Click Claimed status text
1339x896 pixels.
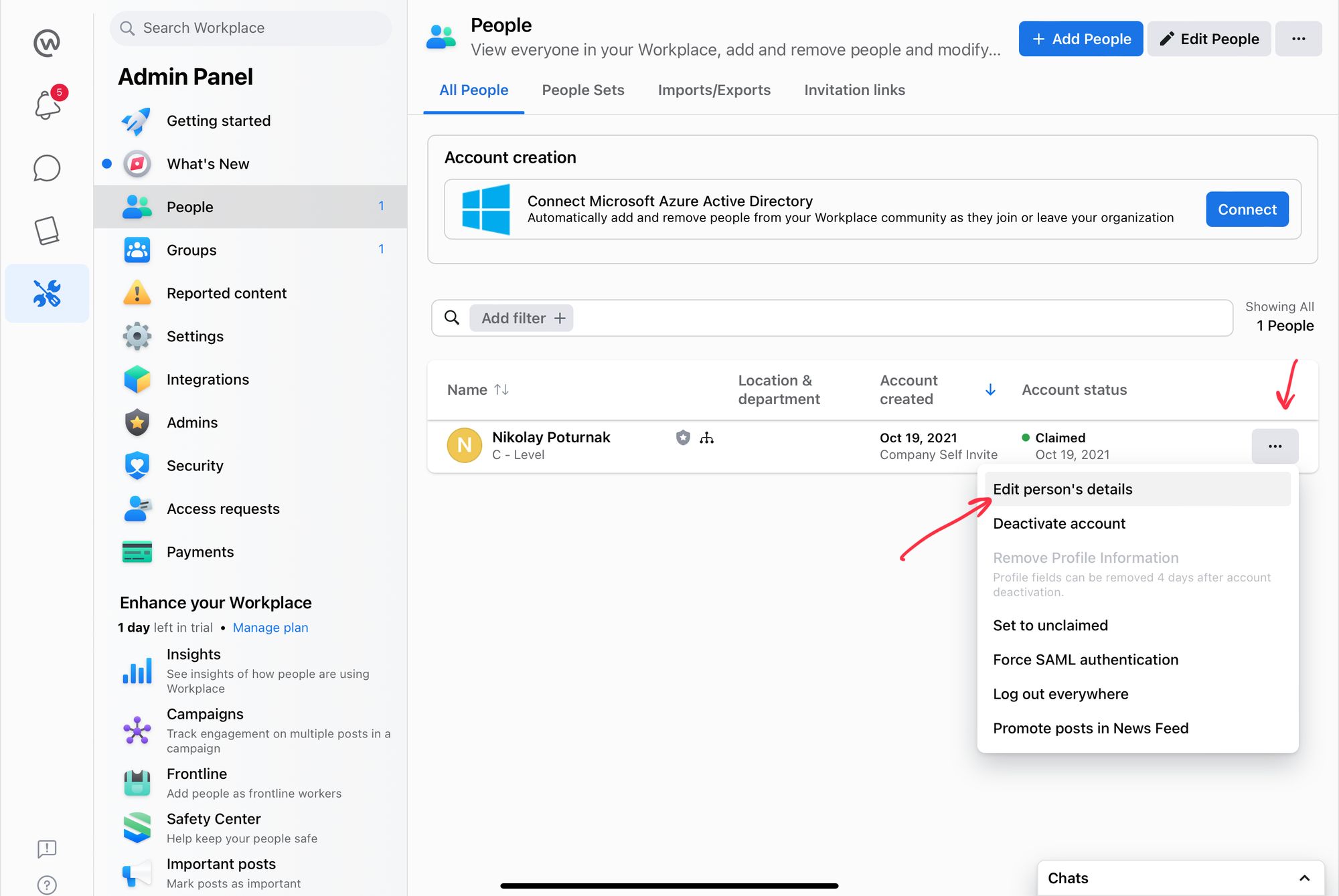(1060, 438)
